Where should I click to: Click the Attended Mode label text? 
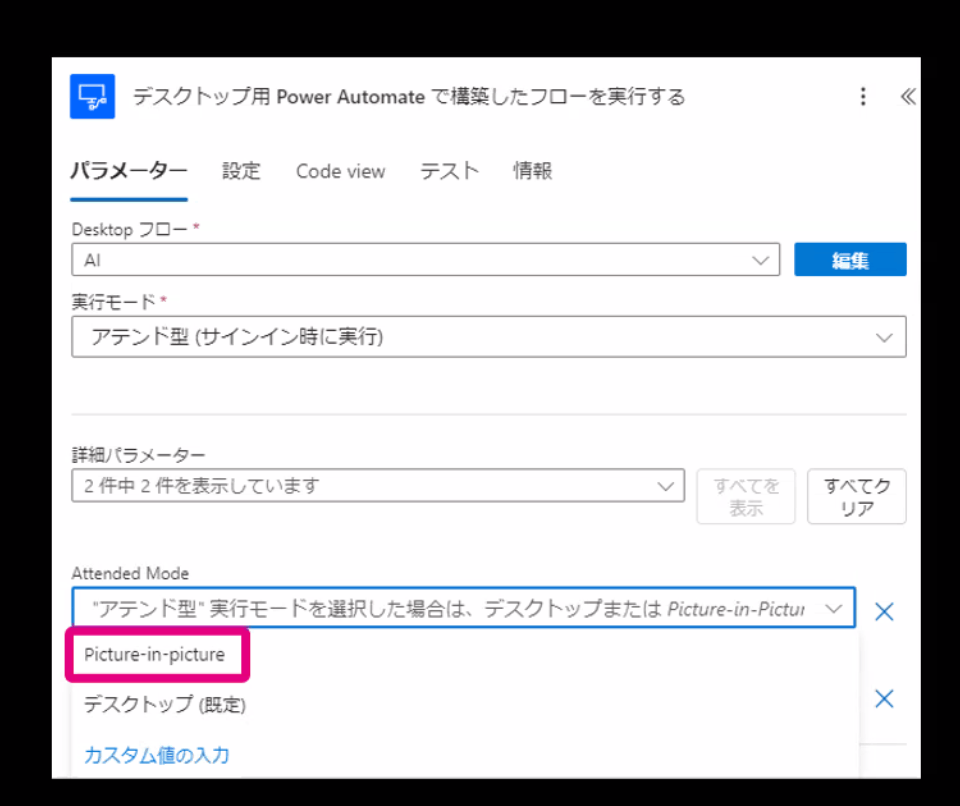(130, 574)
